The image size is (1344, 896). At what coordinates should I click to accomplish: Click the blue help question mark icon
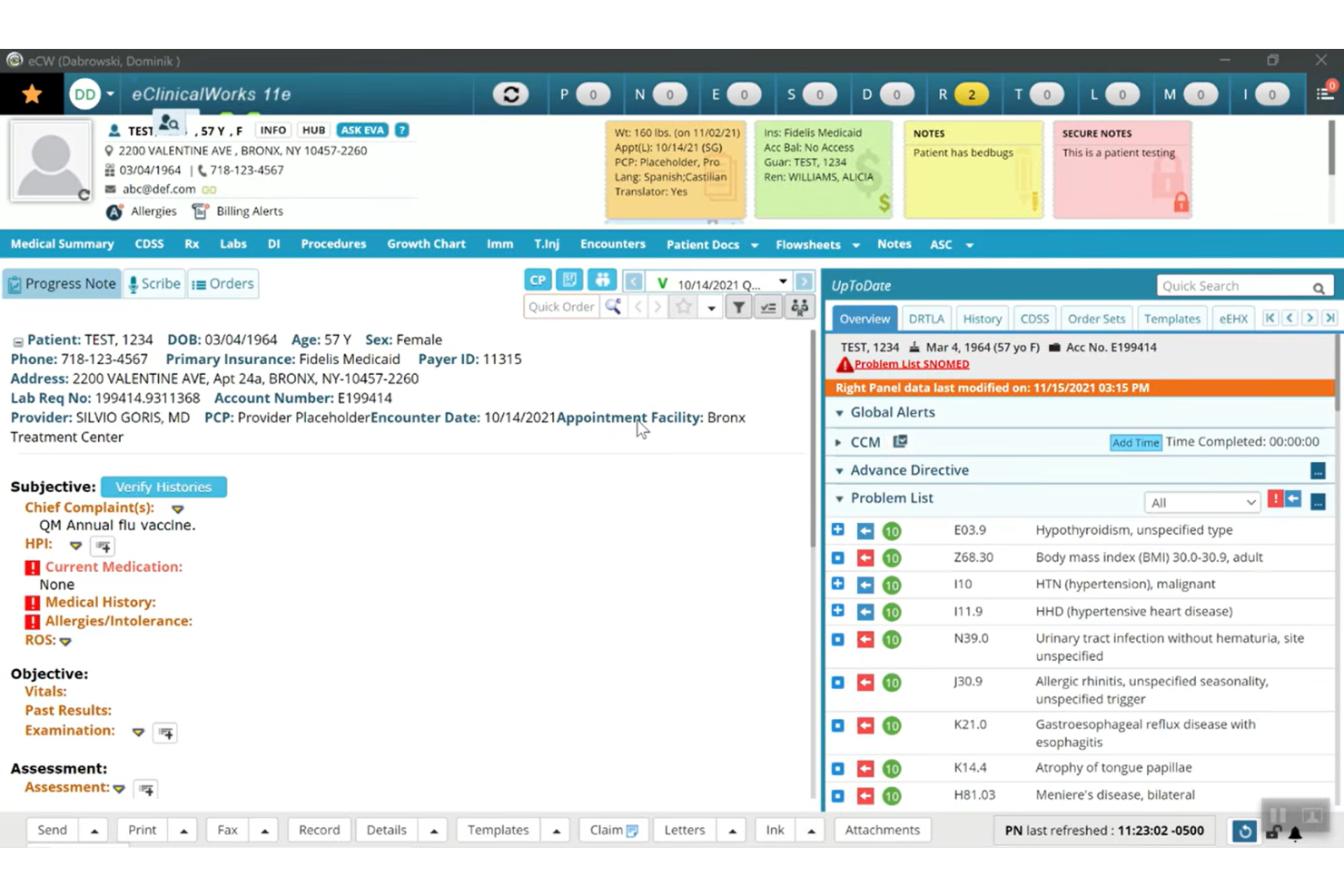[x=401, y=130]
